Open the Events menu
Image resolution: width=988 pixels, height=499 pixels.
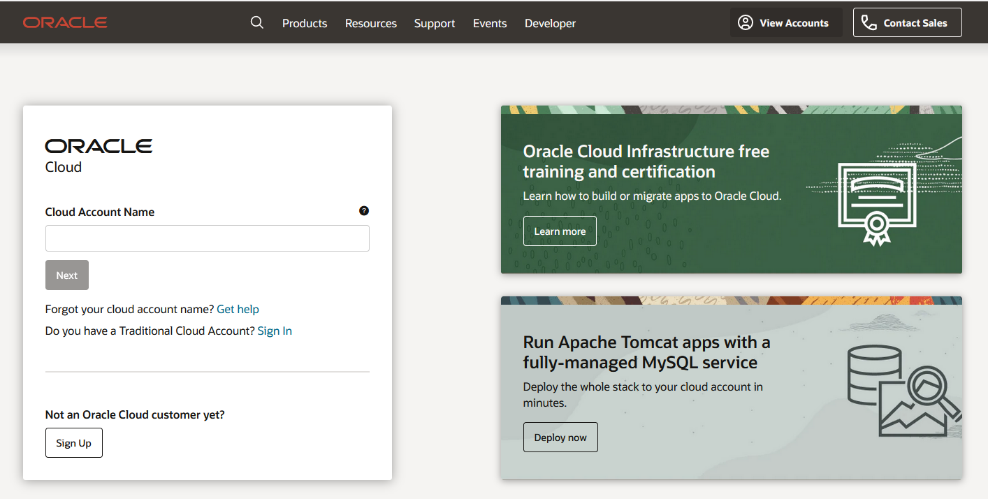click(x=490, y=23)
